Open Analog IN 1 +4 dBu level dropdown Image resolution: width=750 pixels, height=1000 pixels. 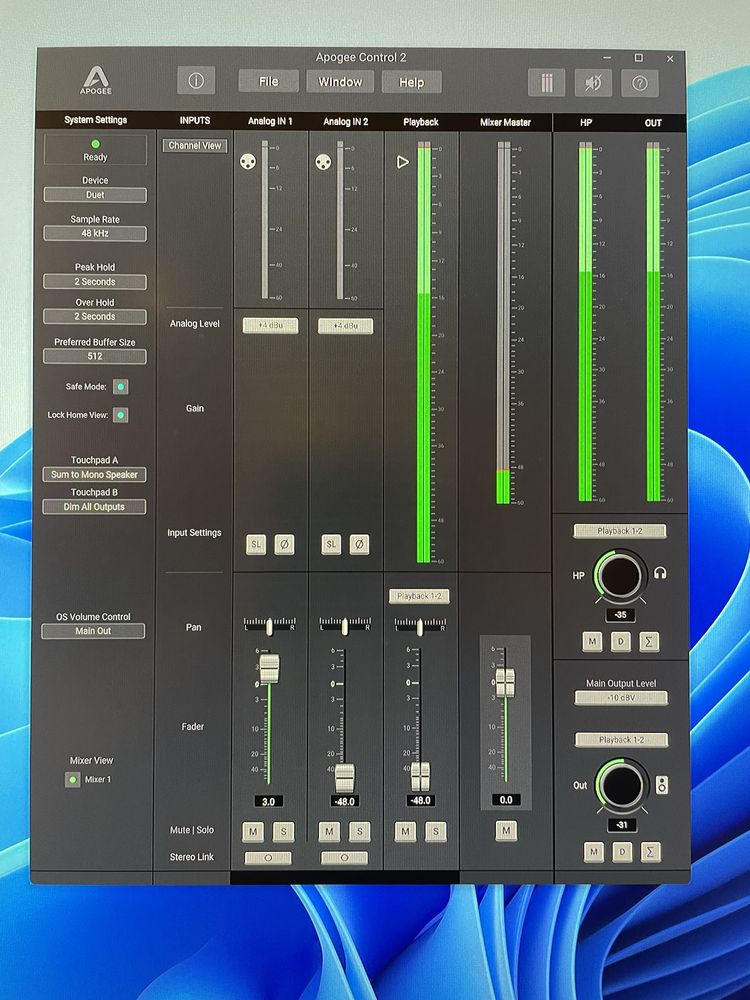270,326
